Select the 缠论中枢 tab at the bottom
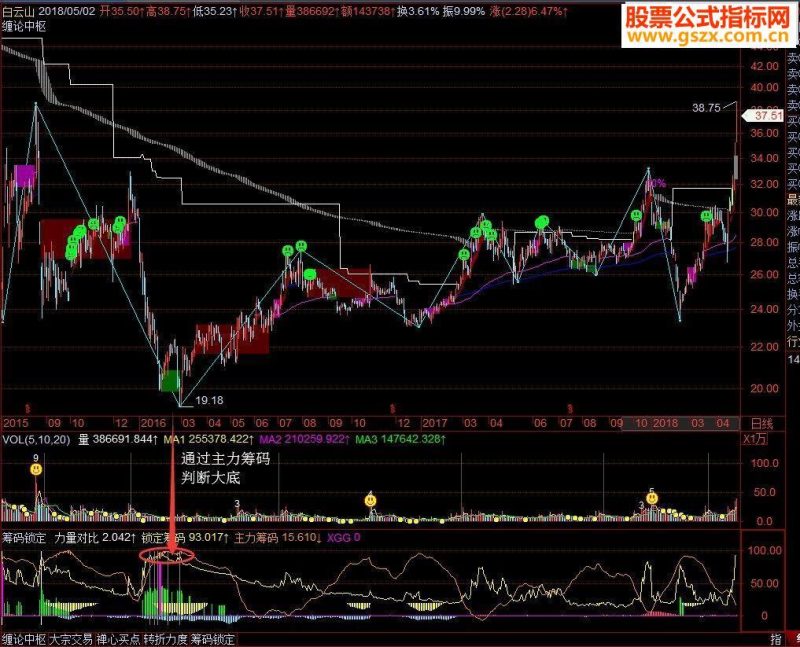Screen dimensions: 800x647 23,639
